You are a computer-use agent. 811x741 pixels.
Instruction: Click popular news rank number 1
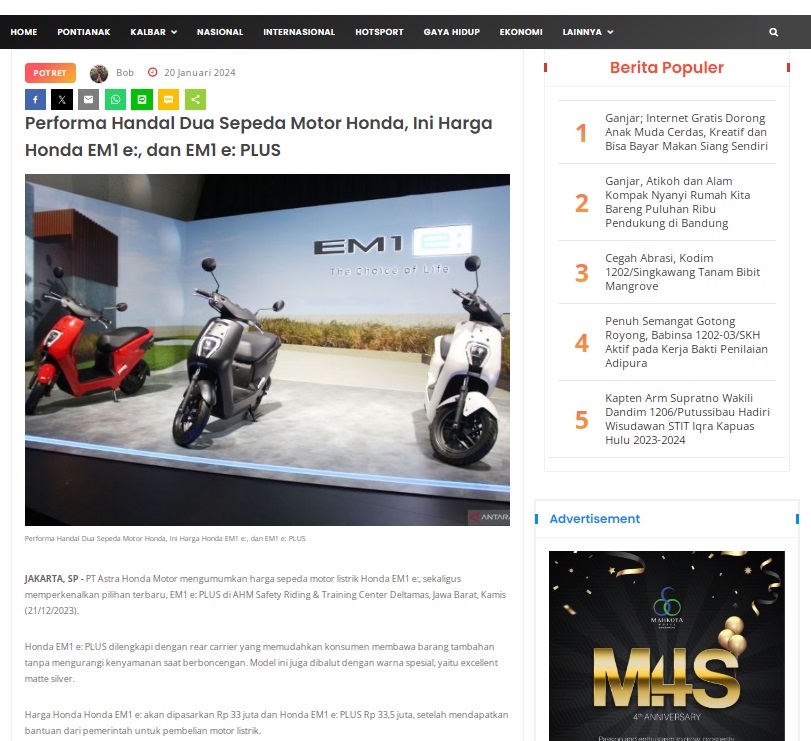[582, 133]
